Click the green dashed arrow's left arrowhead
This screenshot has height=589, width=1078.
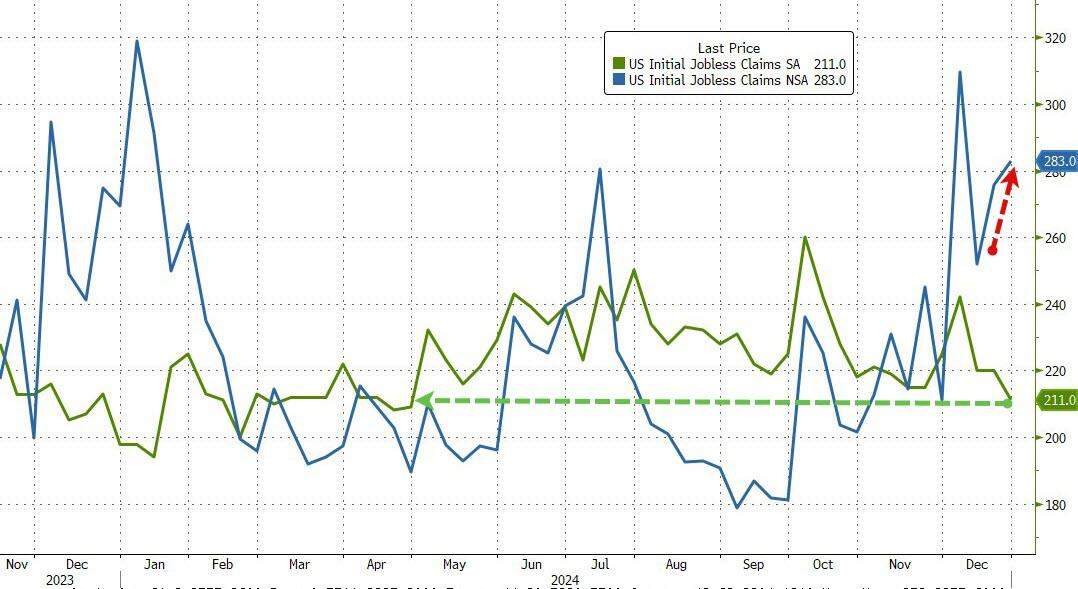[424, 400]
